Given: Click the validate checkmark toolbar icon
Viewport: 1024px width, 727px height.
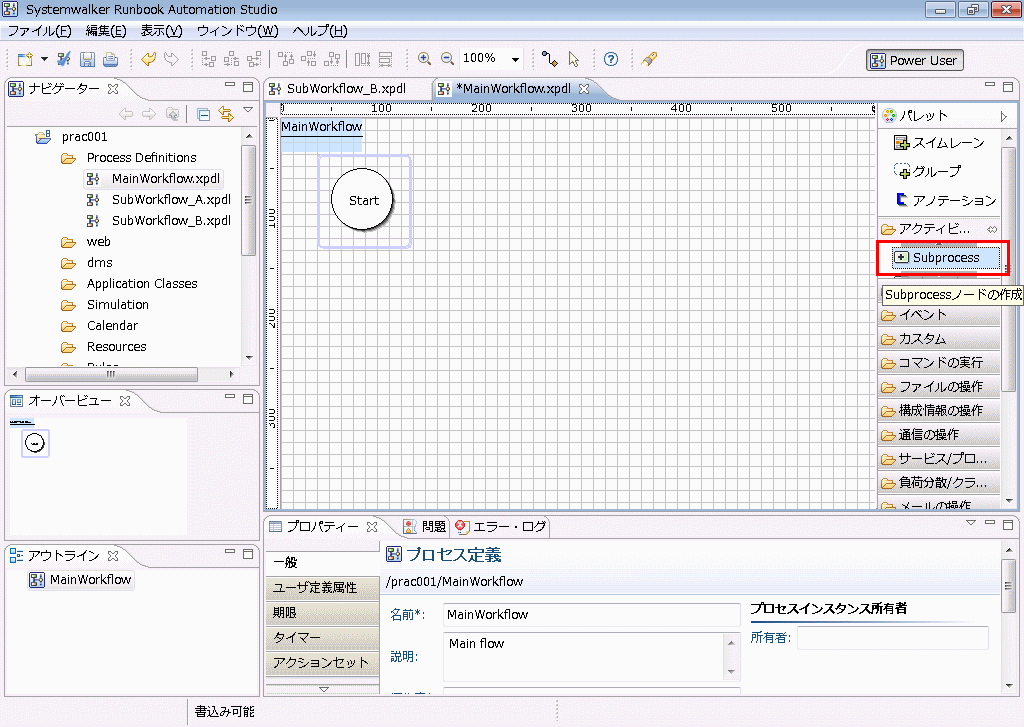Looking at the screenshot, I should 64,59.
